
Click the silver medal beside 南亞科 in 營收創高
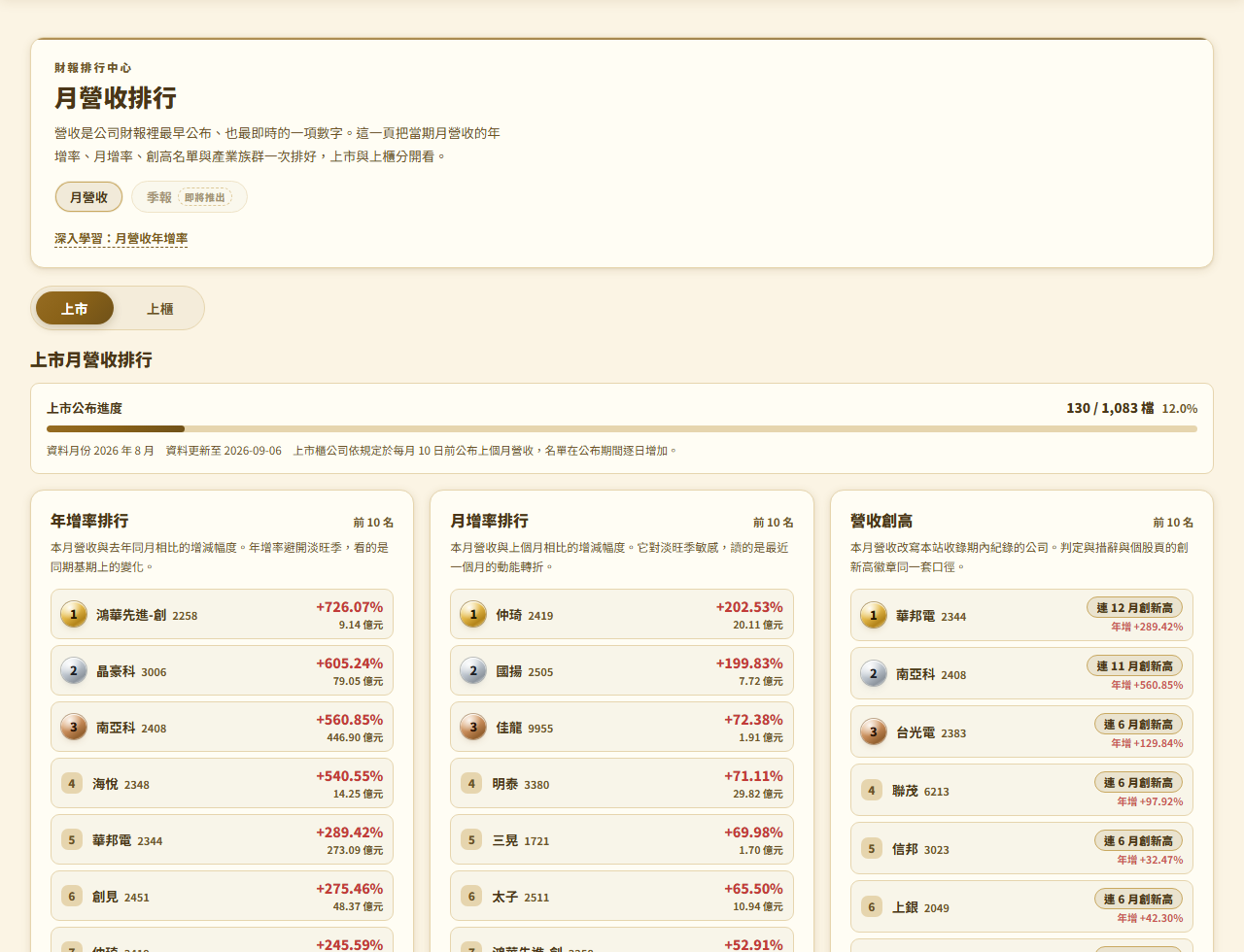click(874, 673)
